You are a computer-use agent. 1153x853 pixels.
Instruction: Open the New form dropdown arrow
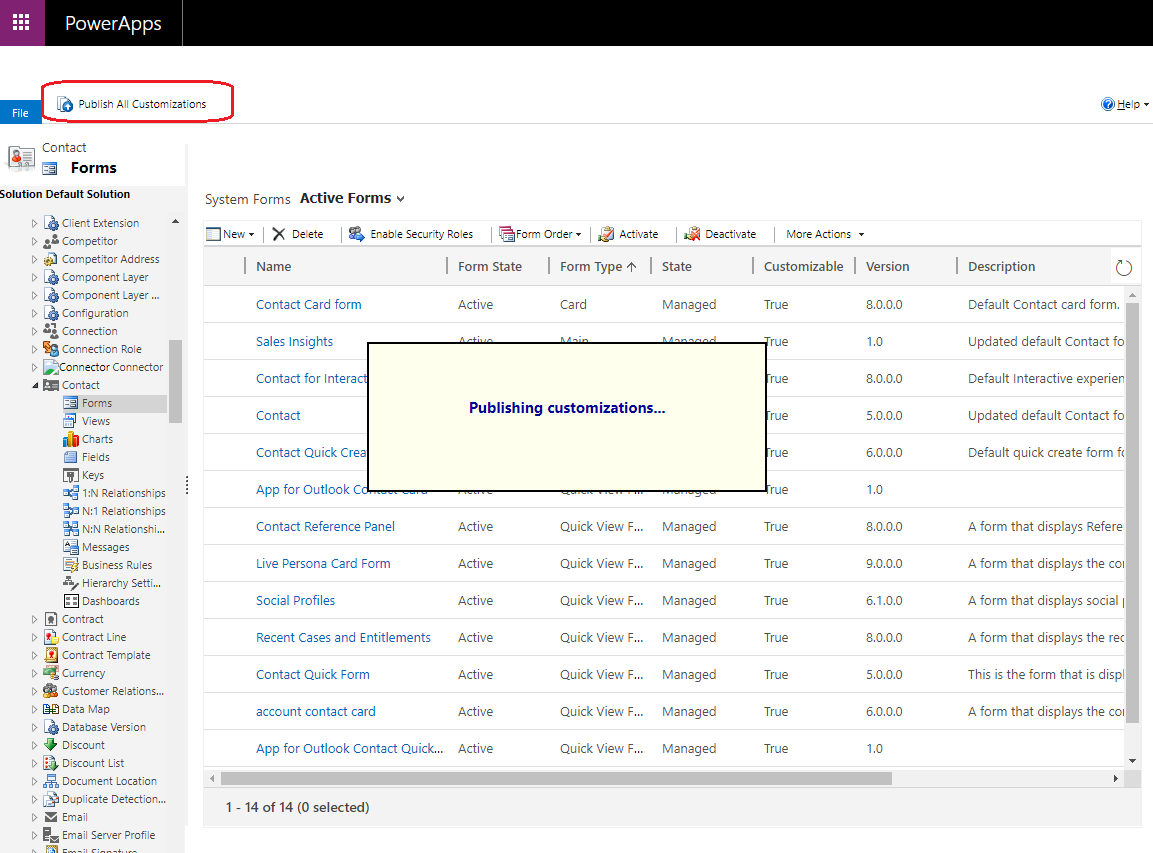251,235
